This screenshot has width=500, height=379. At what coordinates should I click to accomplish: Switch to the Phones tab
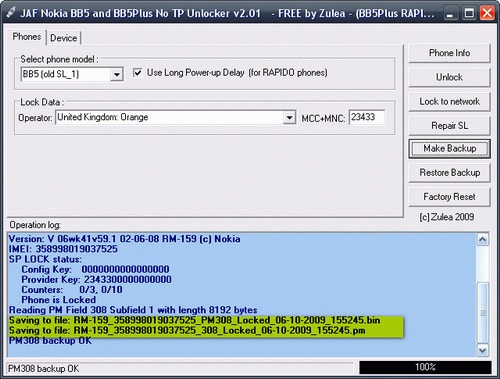(27, 37)
